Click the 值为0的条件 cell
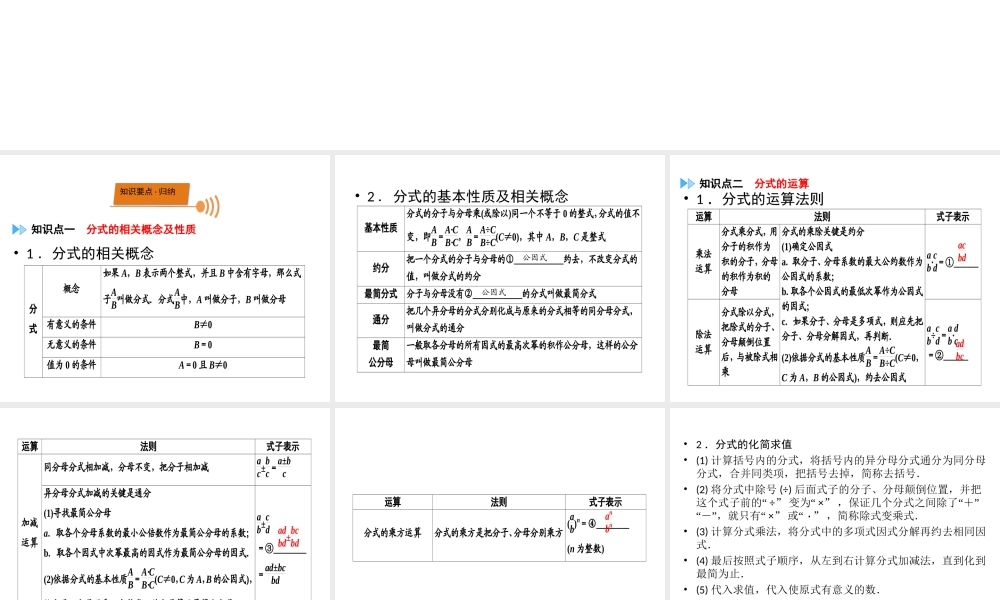This screenshot has width=1000, height=600. click(71, 365)
